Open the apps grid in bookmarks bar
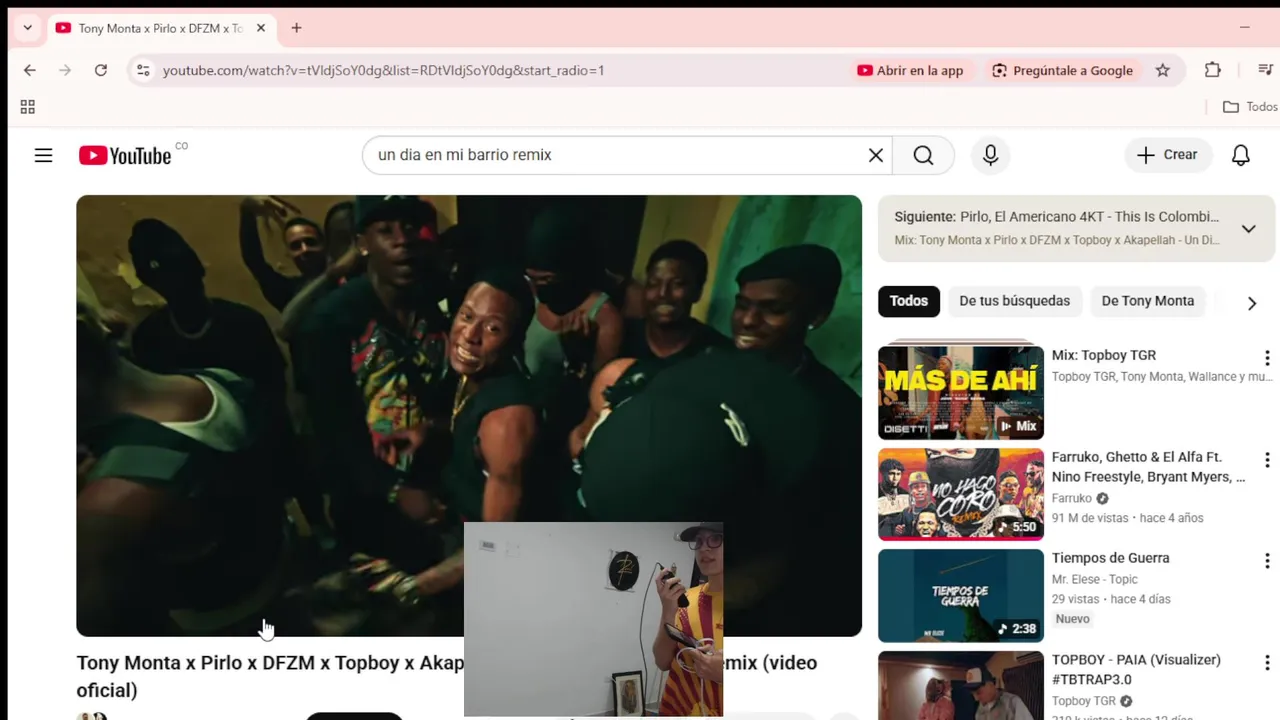The width and height of the screenshot is (1280, 720). (28, 107)
